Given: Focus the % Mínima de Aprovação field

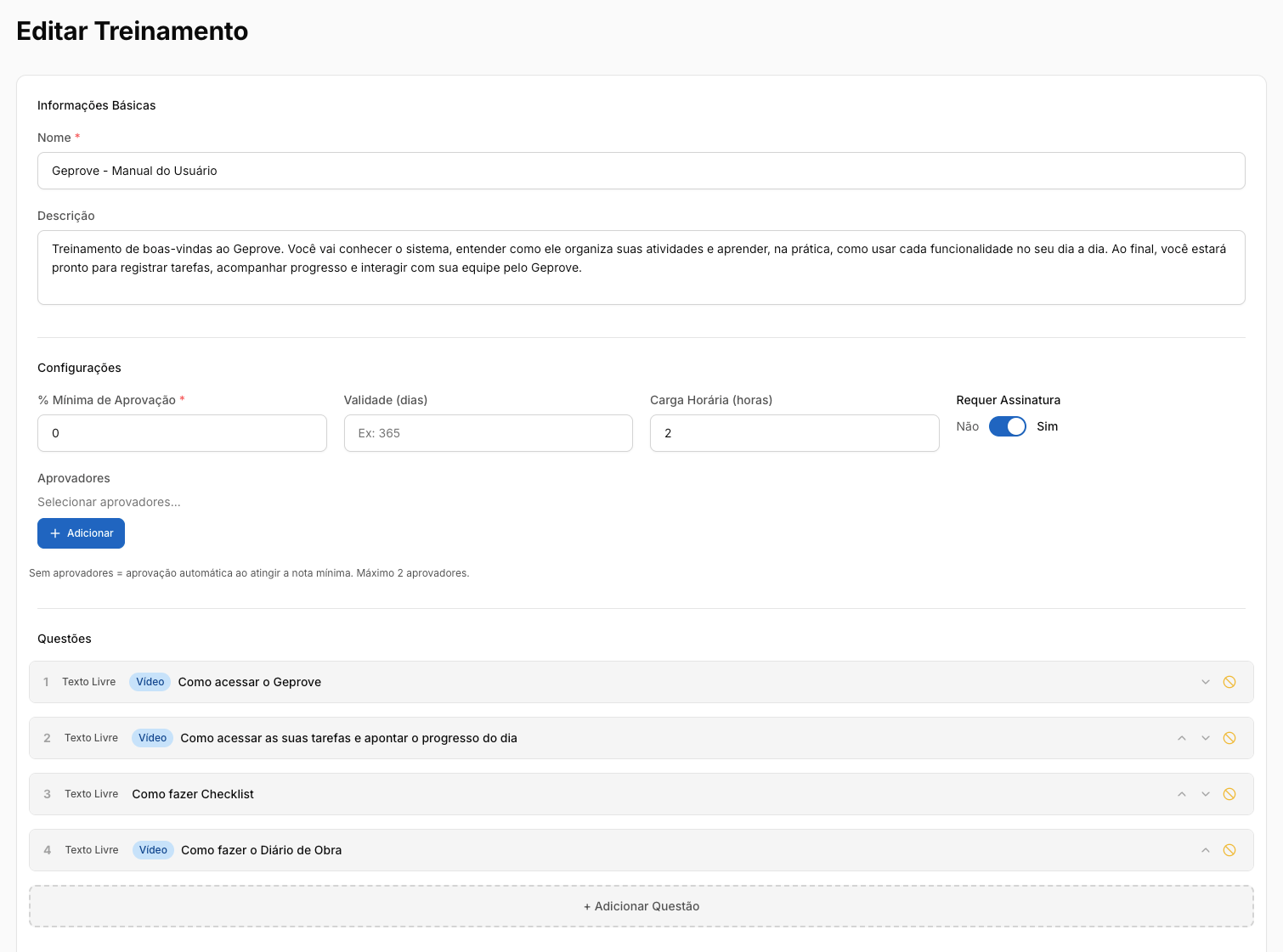Looking at the screenshot, I should tap(182, 433).
